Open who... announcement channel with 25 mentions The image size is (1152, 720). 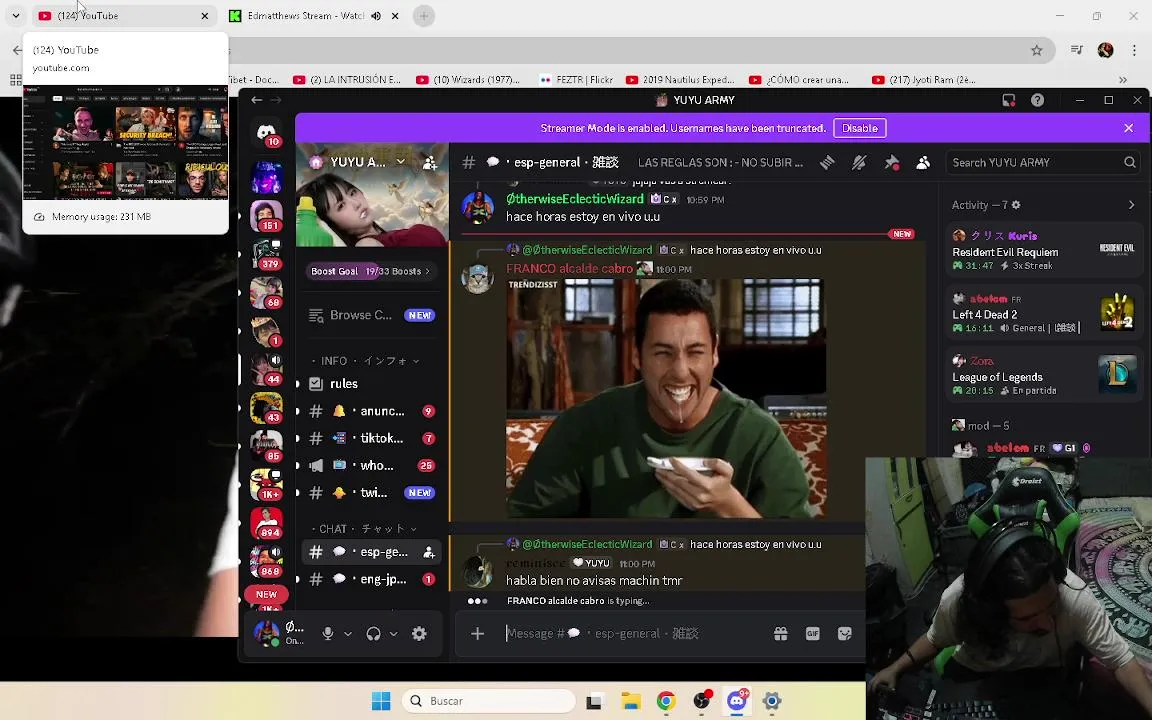coord(371,465)
